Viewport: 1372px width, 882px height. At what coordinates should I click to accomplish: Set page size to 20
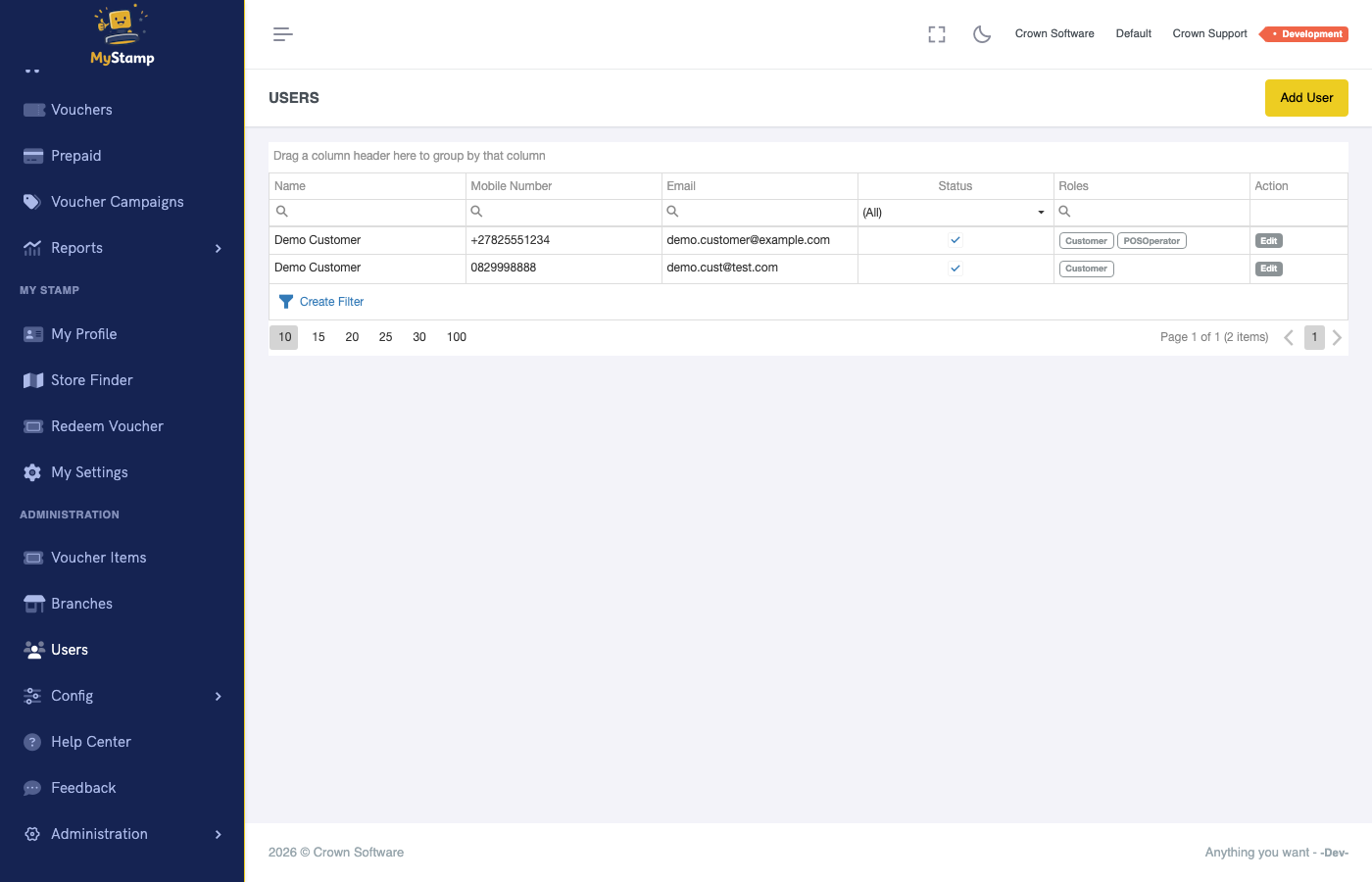352,337
